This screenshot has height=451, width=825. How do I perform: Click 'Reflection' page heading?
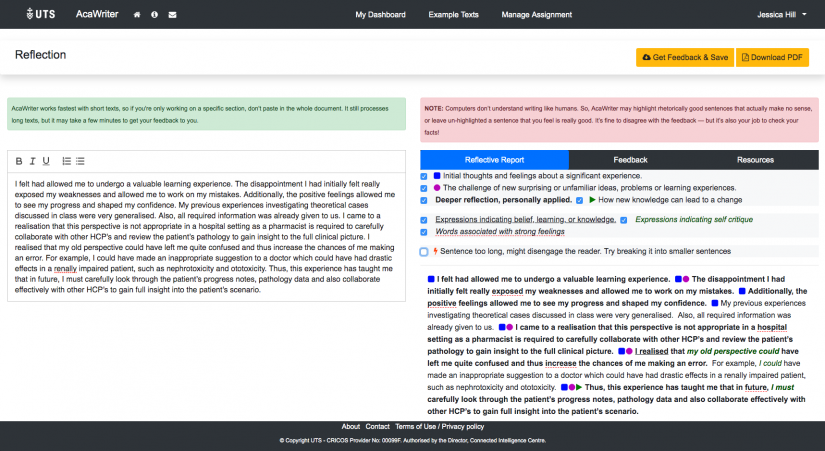point(41,55)
